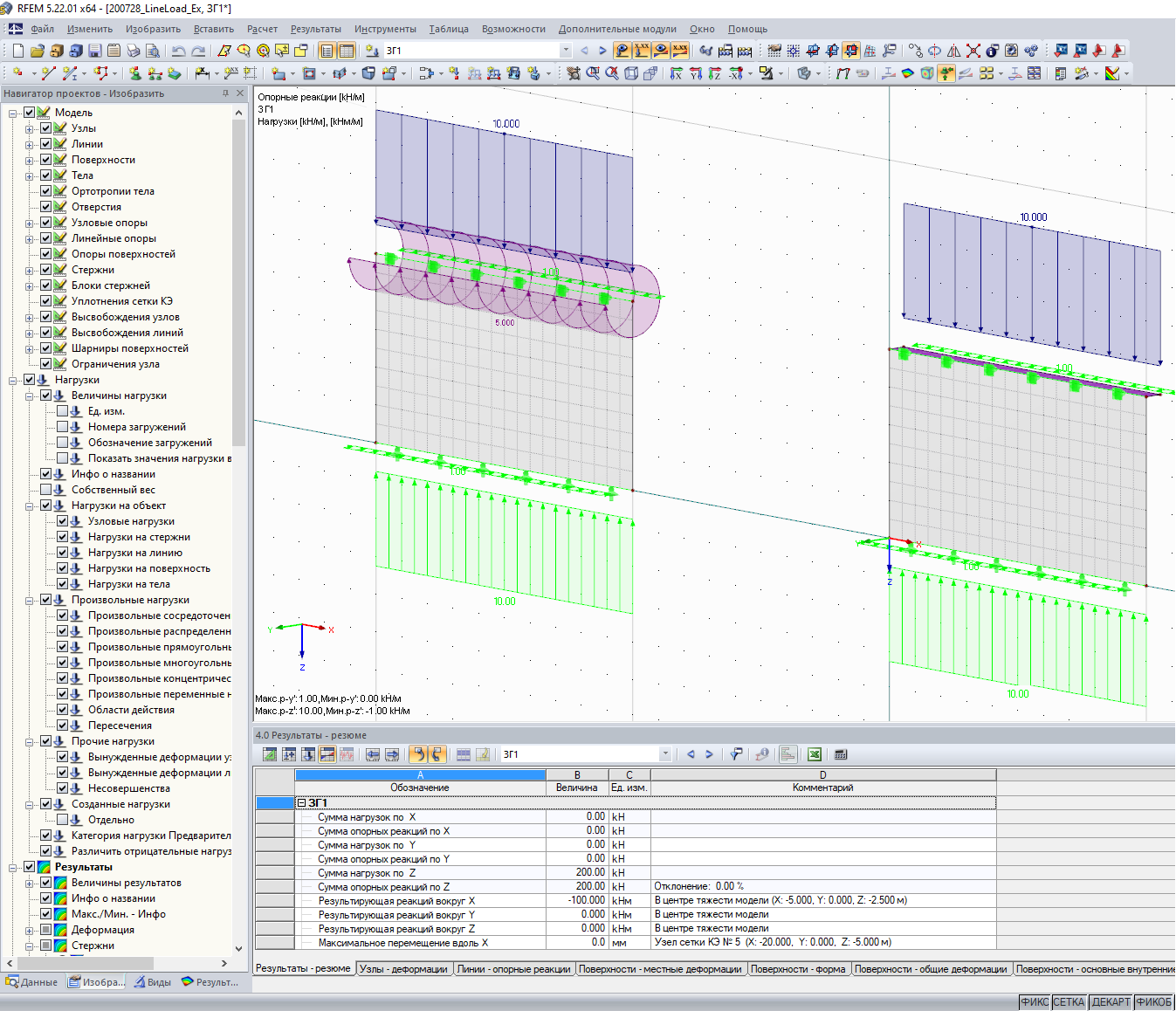The image size is (1176, 1011).
Task: Enable the Номера загружений checkbox
Action: pos(63,427)
